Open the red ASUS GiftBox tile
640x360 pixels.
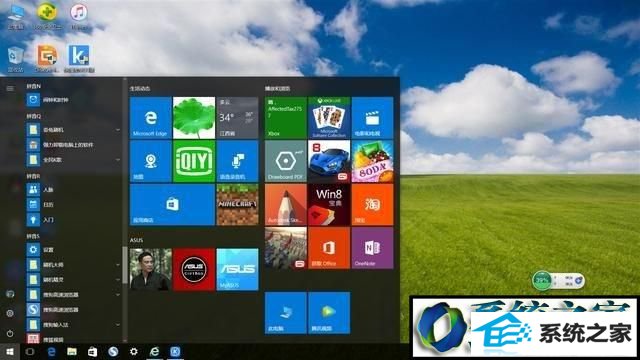coord(194,269)
